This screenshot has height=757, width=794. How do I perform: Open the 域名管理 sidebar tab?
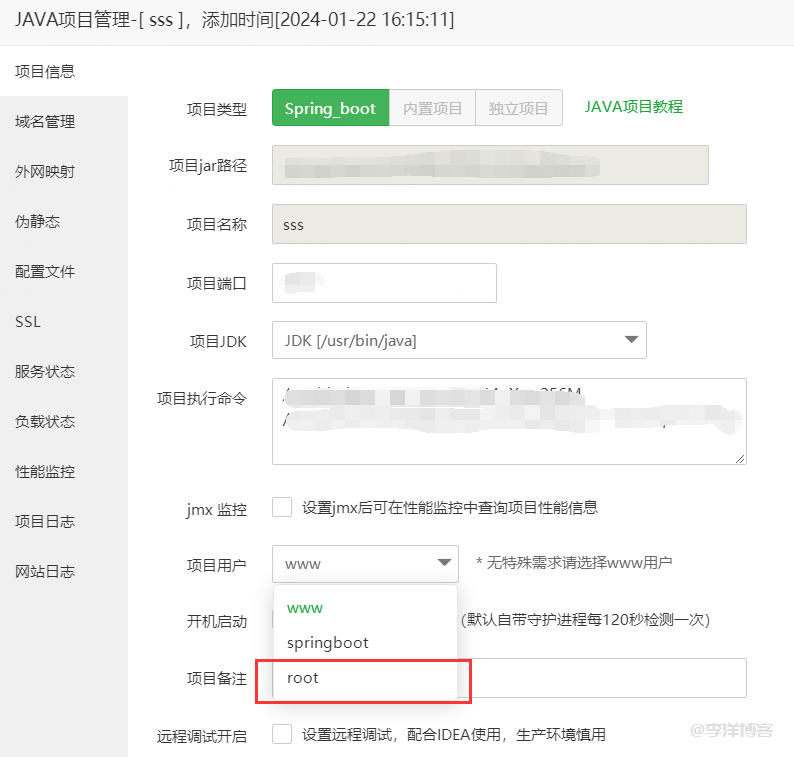click(45, 122)
